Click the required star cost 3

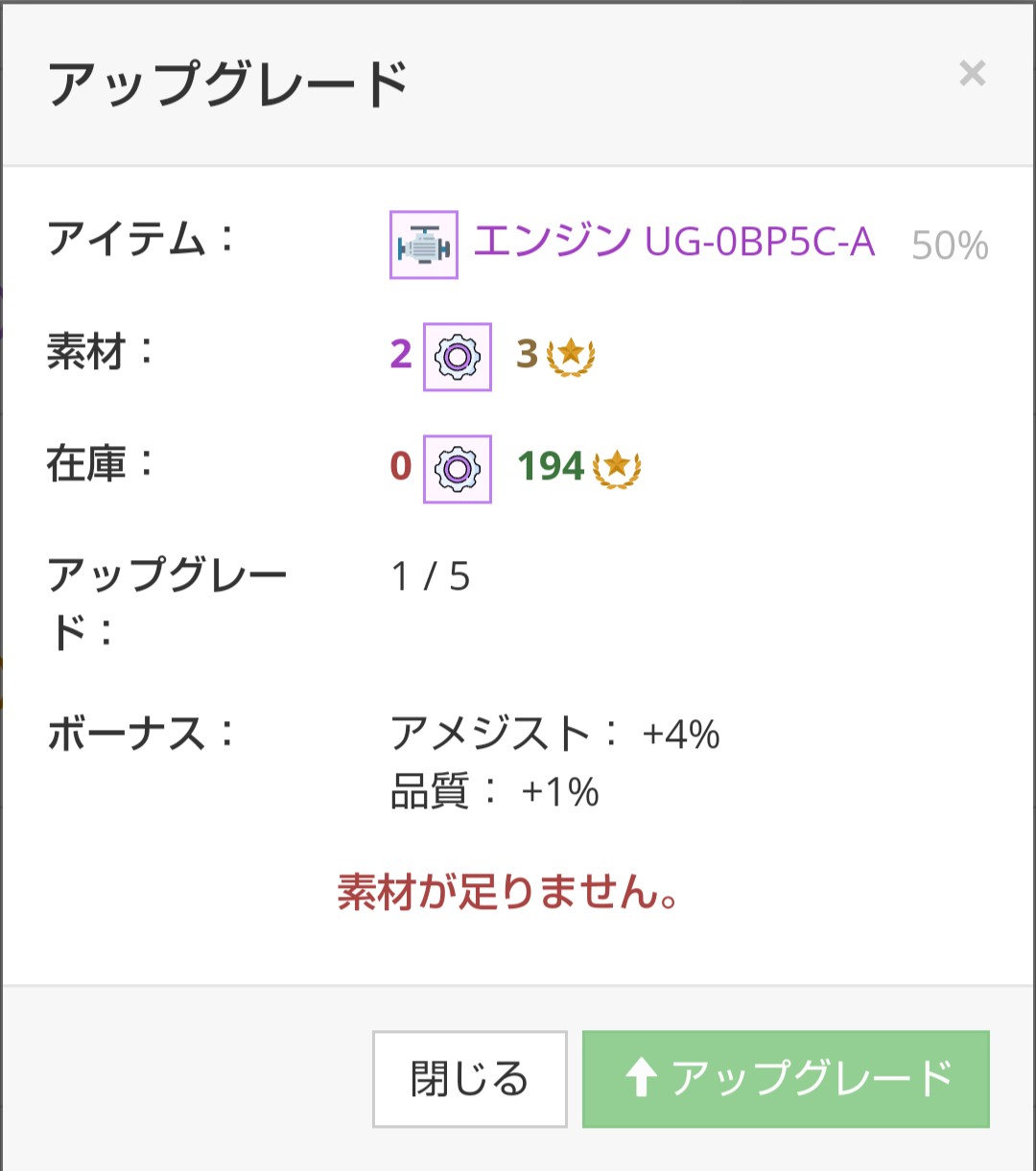click(x=527, y=355)
